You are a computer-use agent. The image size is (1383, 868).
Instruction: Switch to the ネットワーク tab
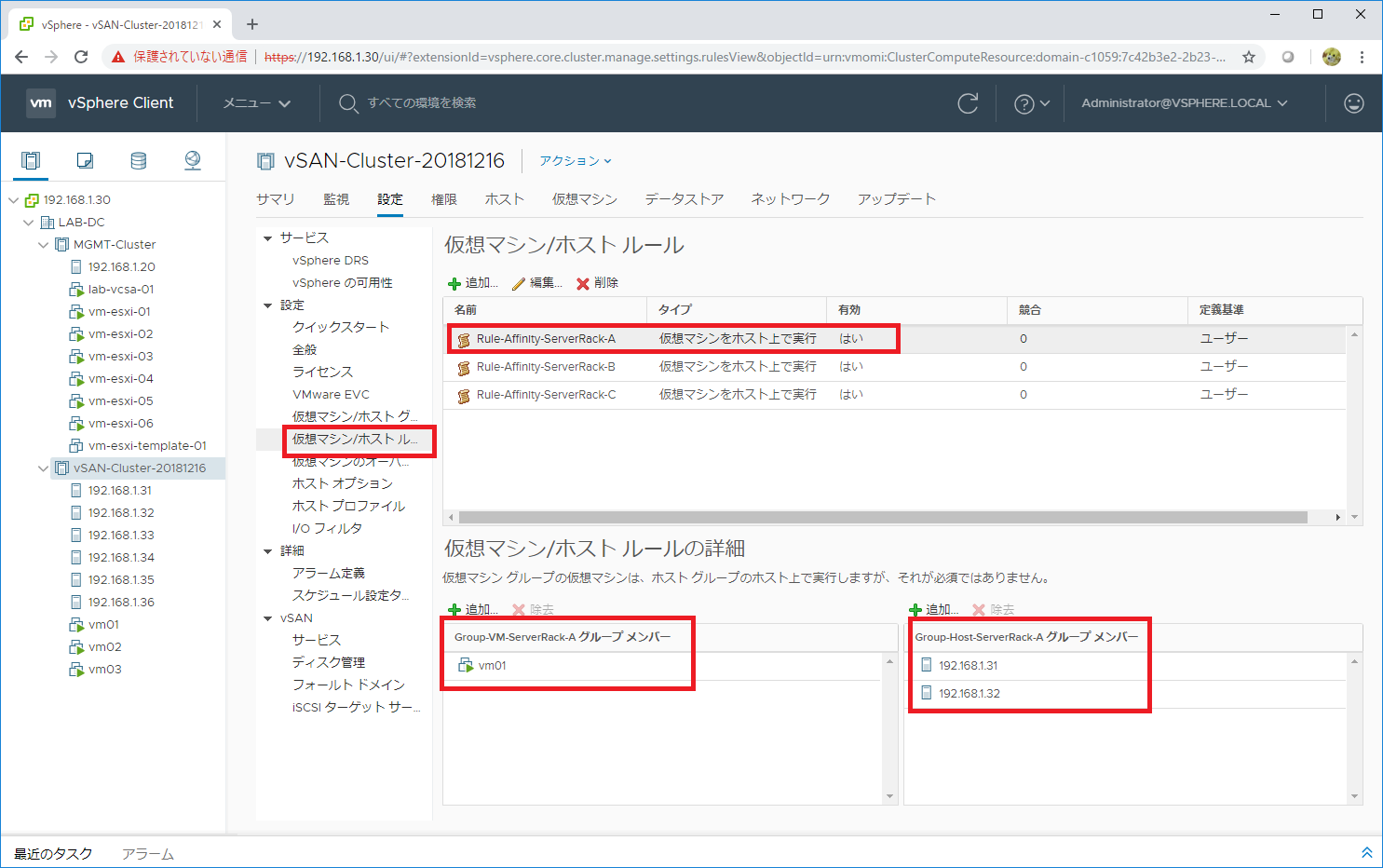(x=791, y=199)
